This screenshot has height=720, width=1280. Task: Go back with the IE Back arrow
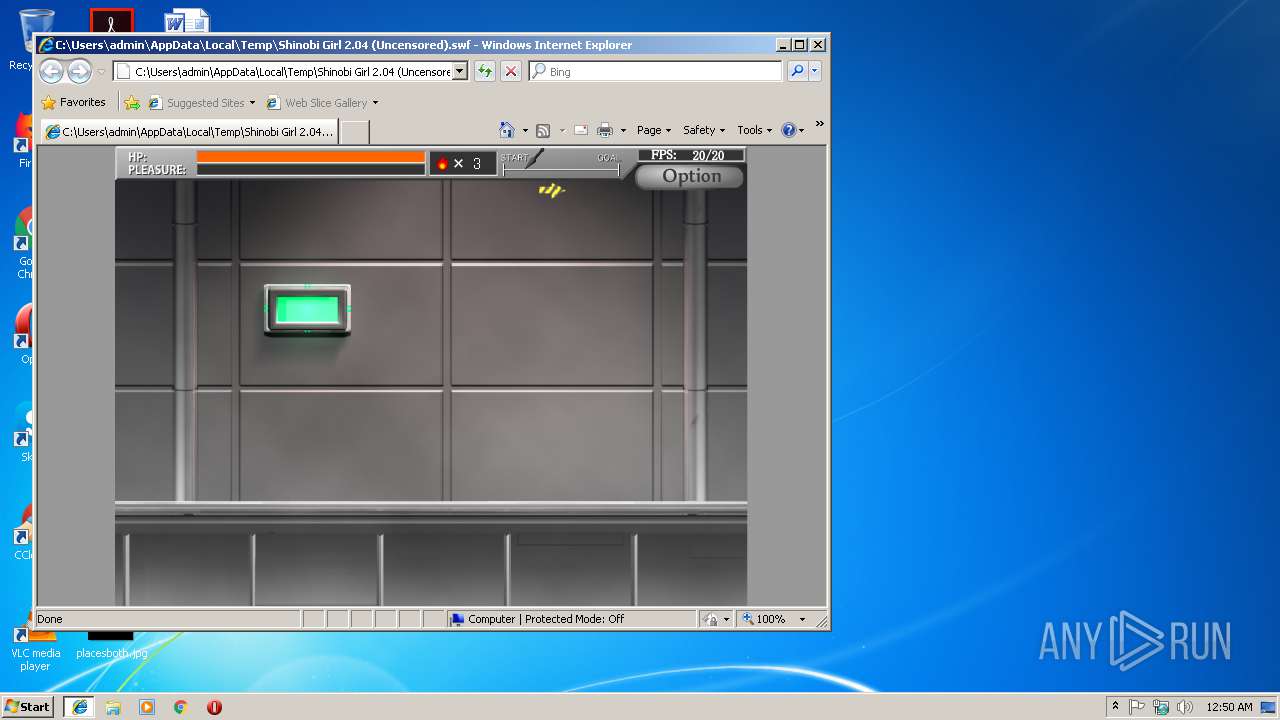[52, 71]
